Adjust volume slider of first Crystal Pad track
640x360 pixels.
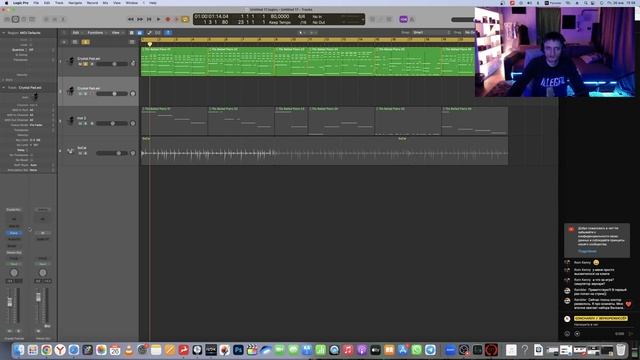tap(112, 64)
